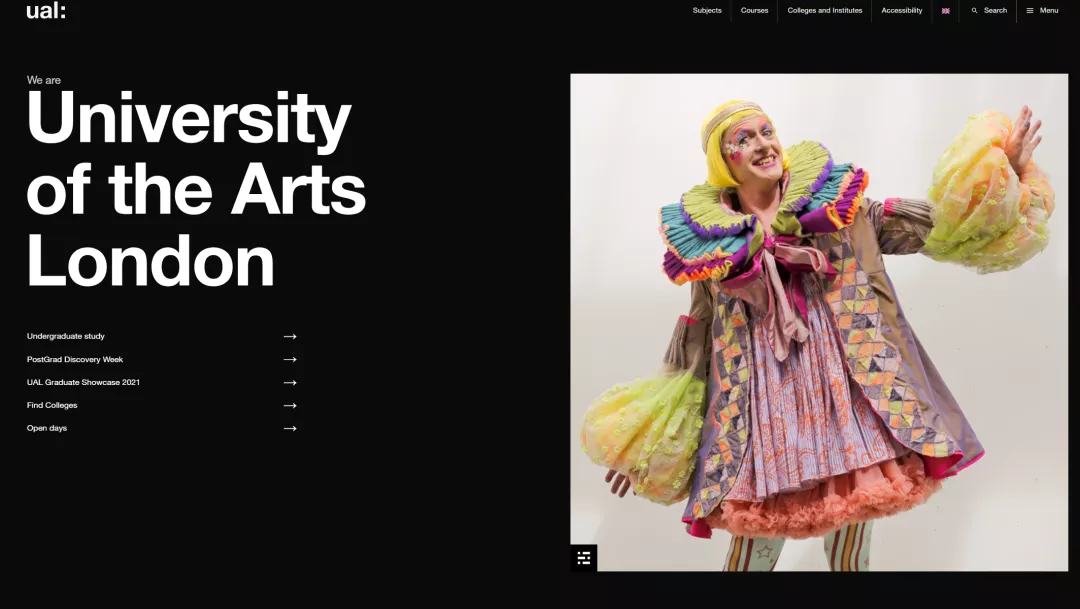The height and width of the screenshot is (609, 1080).
Task: Open Colleges and Institutes navigation item
Action: [x=824, y=10]
